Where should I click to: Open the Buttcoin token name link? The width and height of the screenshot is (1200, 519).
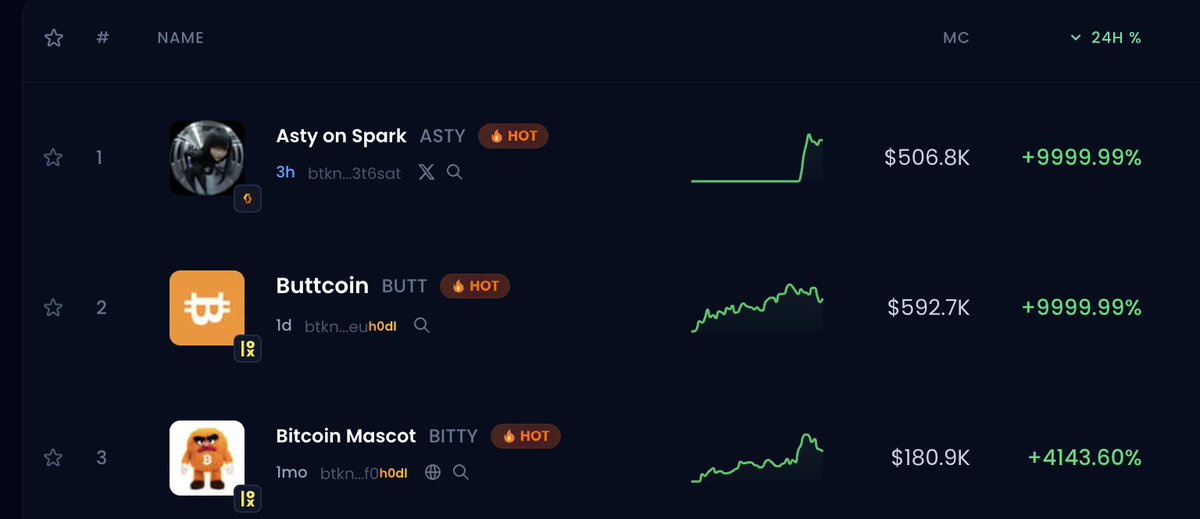tap(322, 286)
